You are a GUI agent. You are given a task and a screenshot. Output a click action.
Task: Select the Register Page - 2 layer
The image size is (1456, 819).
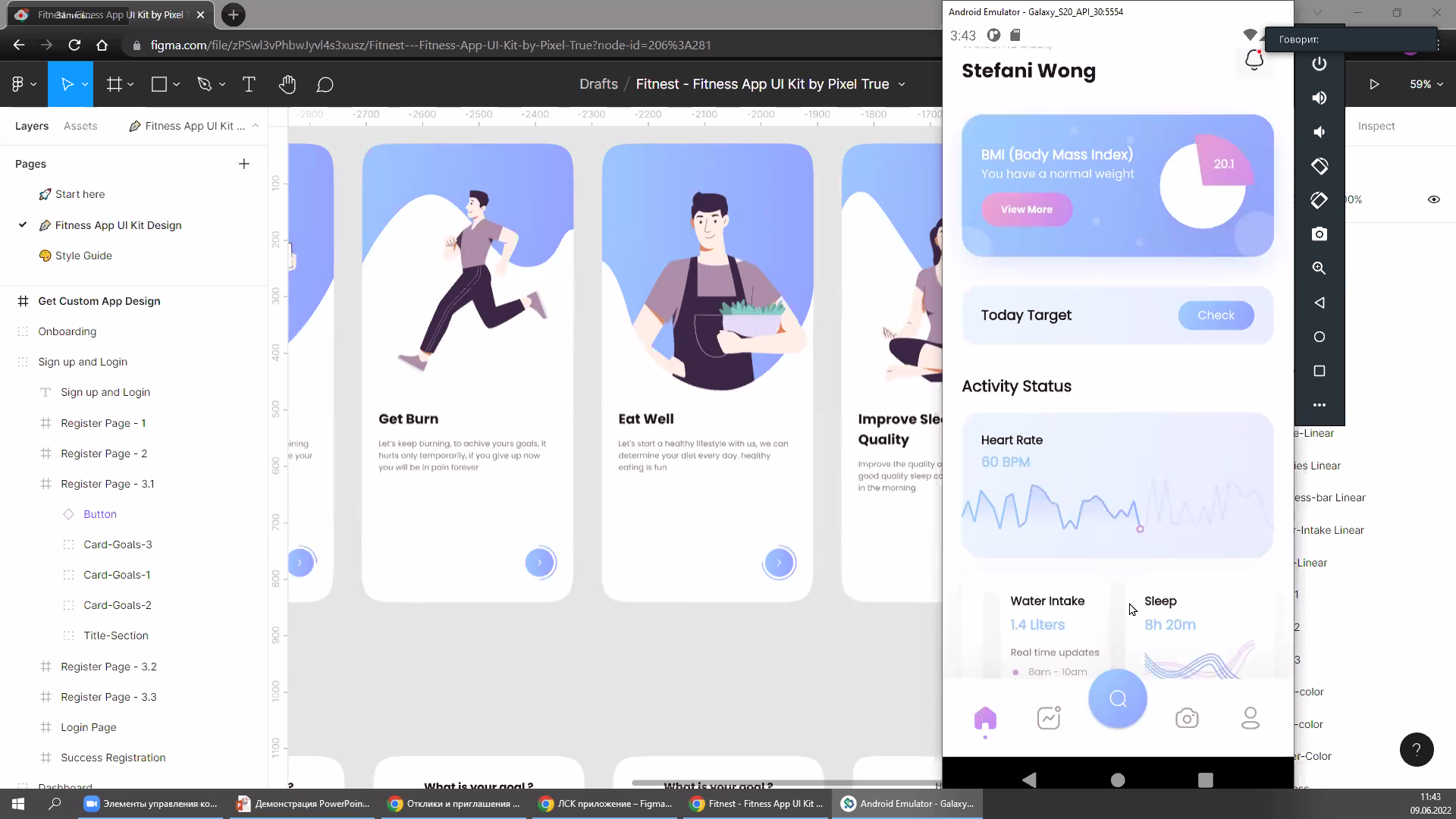click(104, 453)
